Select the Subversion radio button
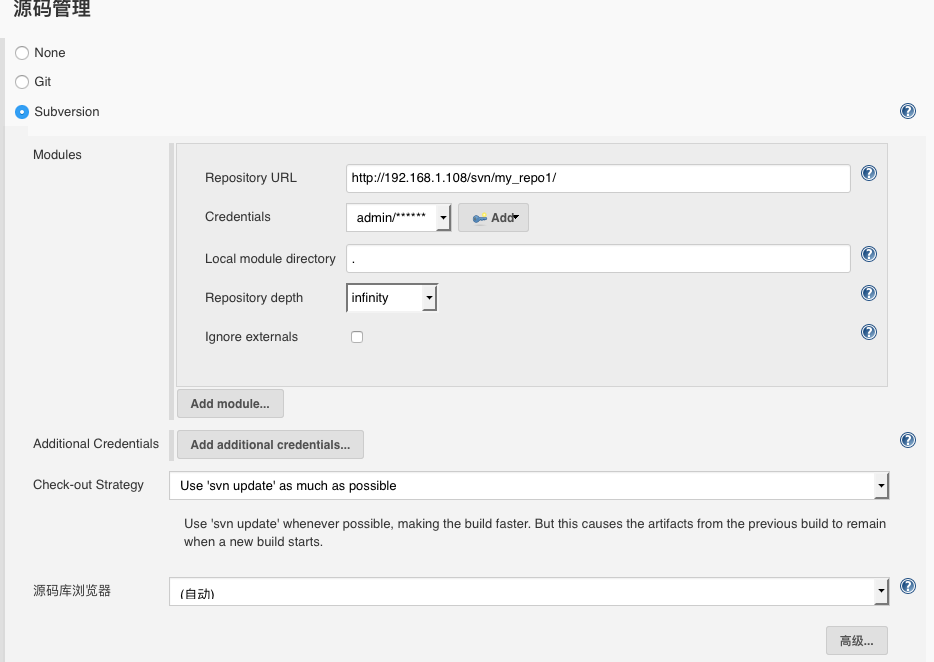934x662 pixels. click(x=22, y=112)
